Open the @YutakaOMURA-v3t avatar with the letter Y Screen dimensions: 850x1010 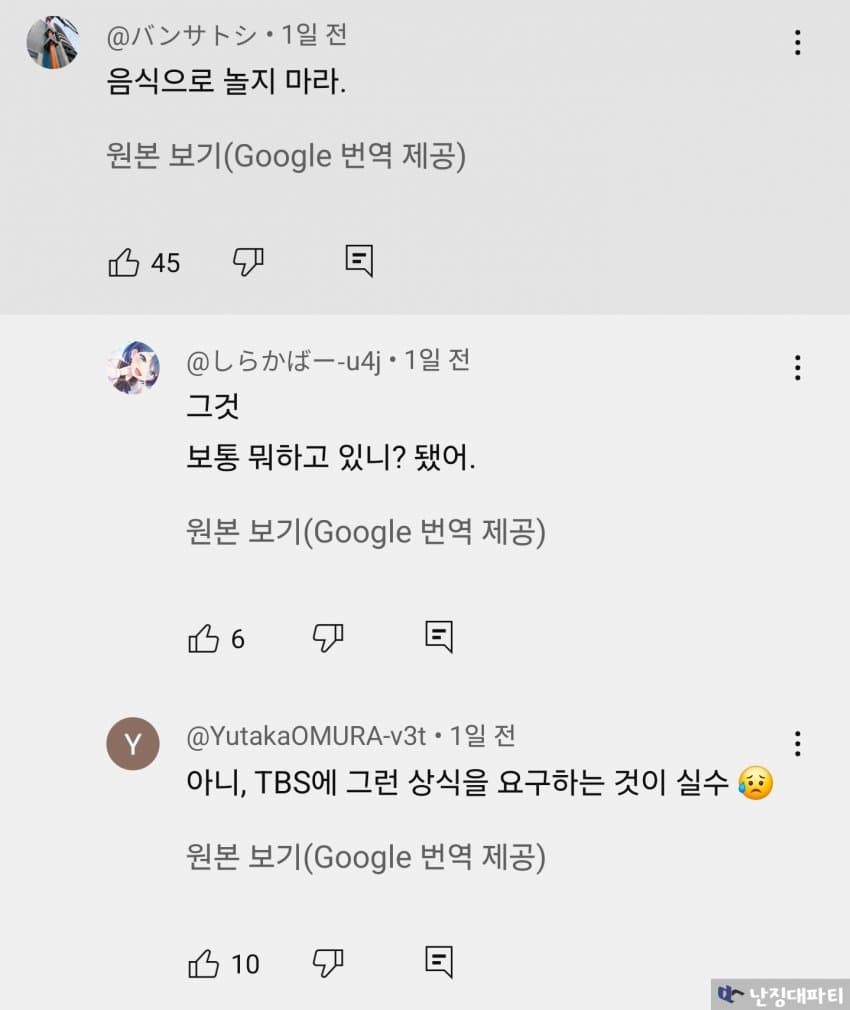(x=133, y=743)
